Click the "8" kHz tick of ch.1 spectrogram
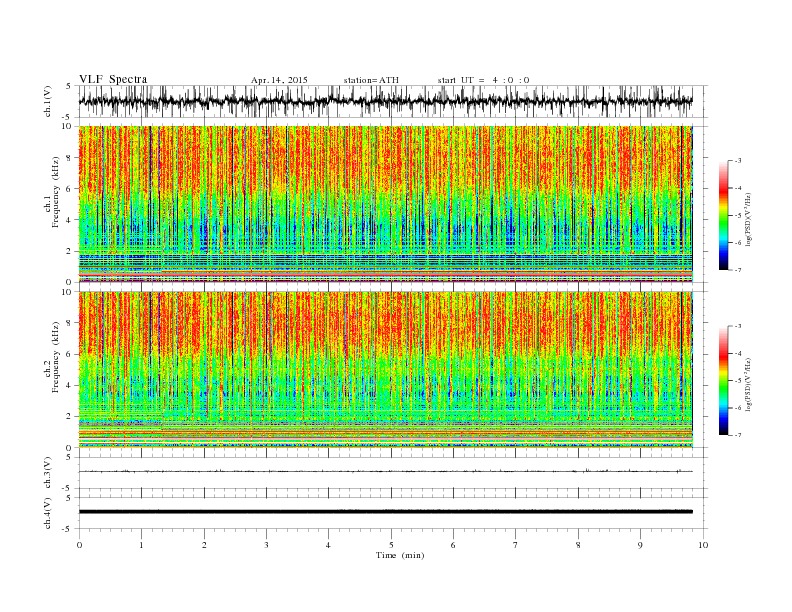 (70, 158)
